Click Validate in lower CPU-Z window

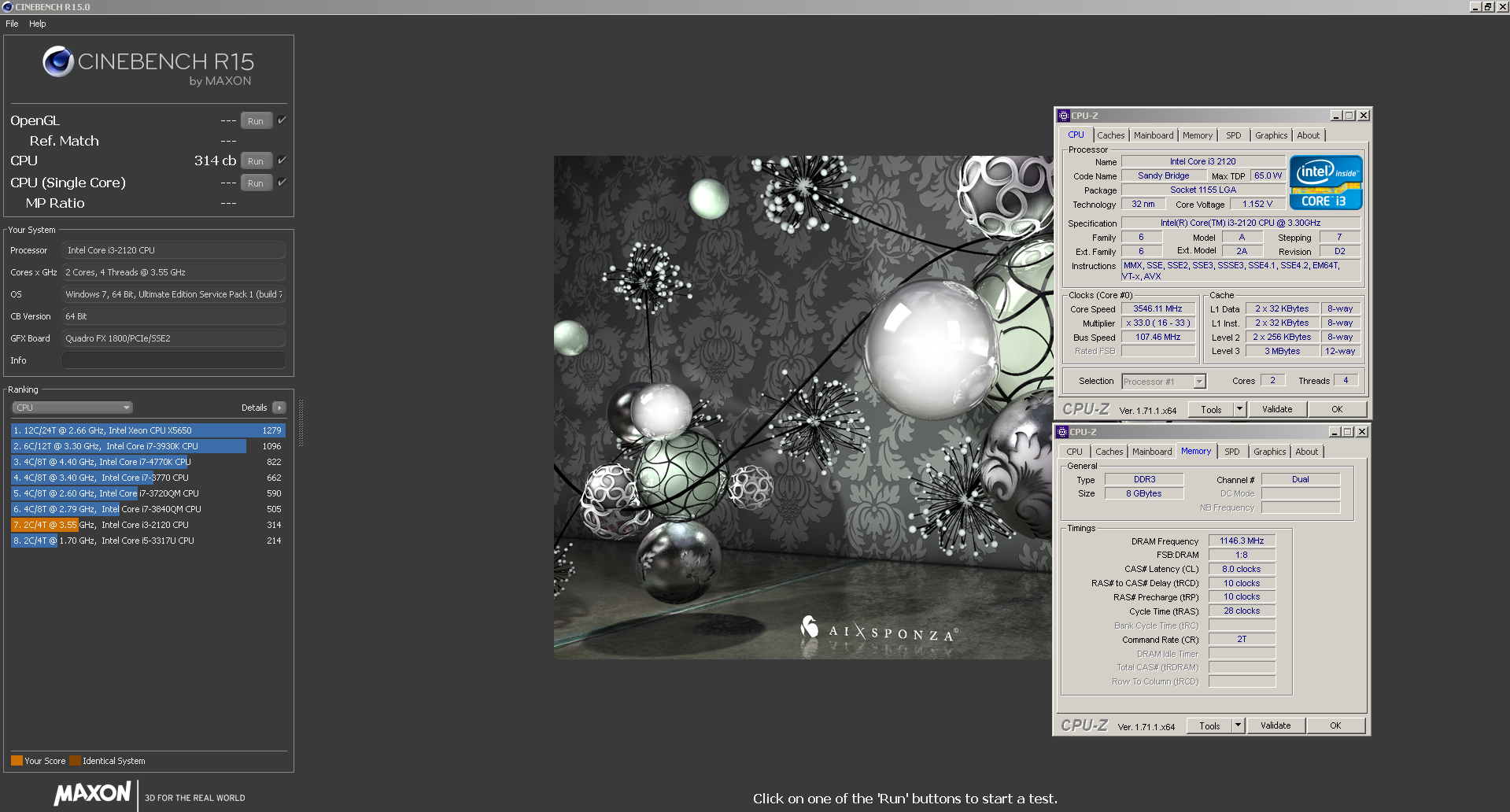1276,726
